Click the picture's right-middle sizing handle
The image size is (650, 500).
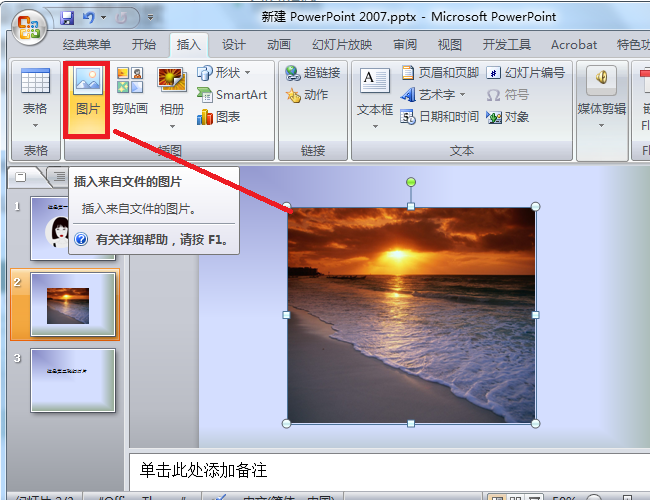(x=535, y=315)
